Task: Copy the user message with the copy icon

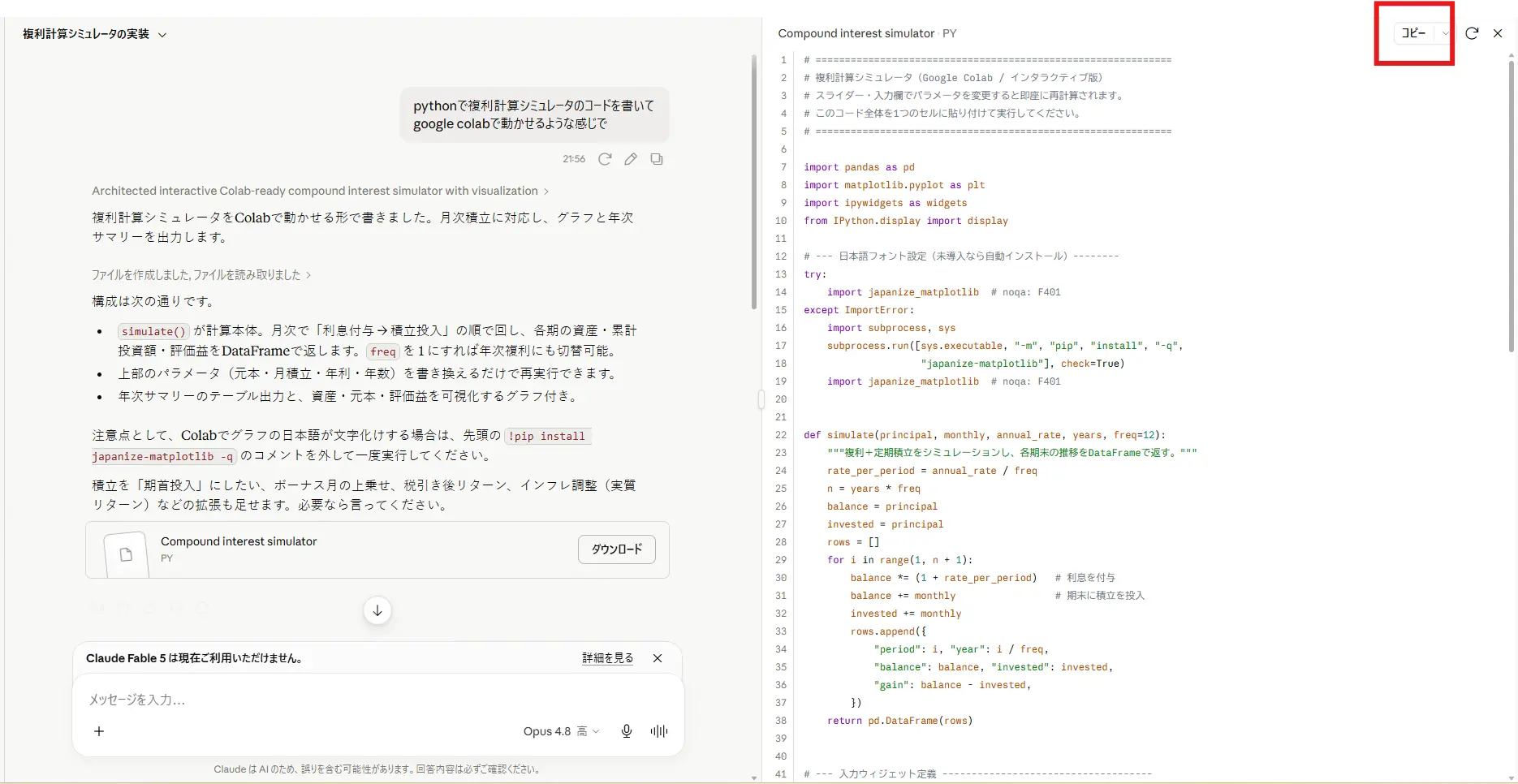Action: tap(657, 159)
